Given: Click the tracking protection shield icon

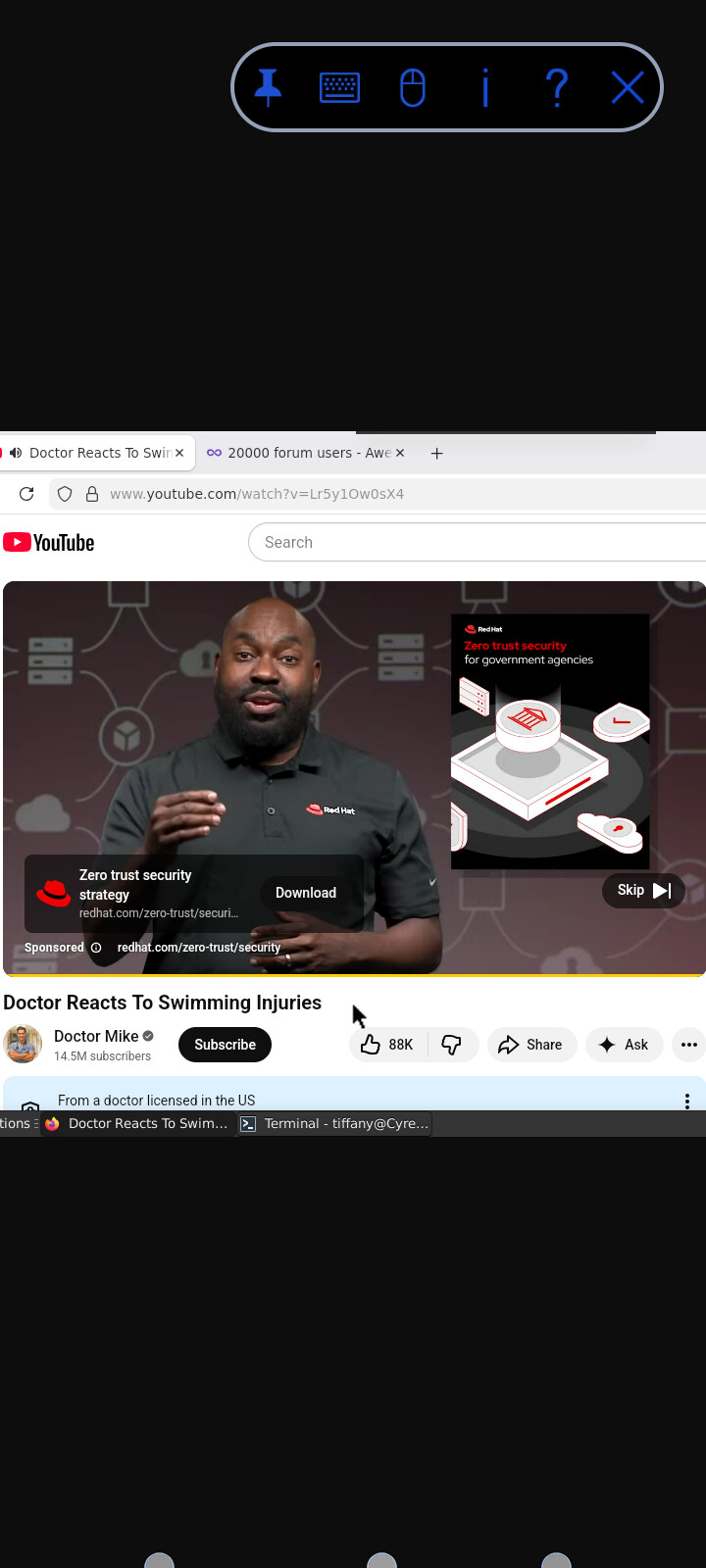Looking at the screenshot, I should click(65, 494).
